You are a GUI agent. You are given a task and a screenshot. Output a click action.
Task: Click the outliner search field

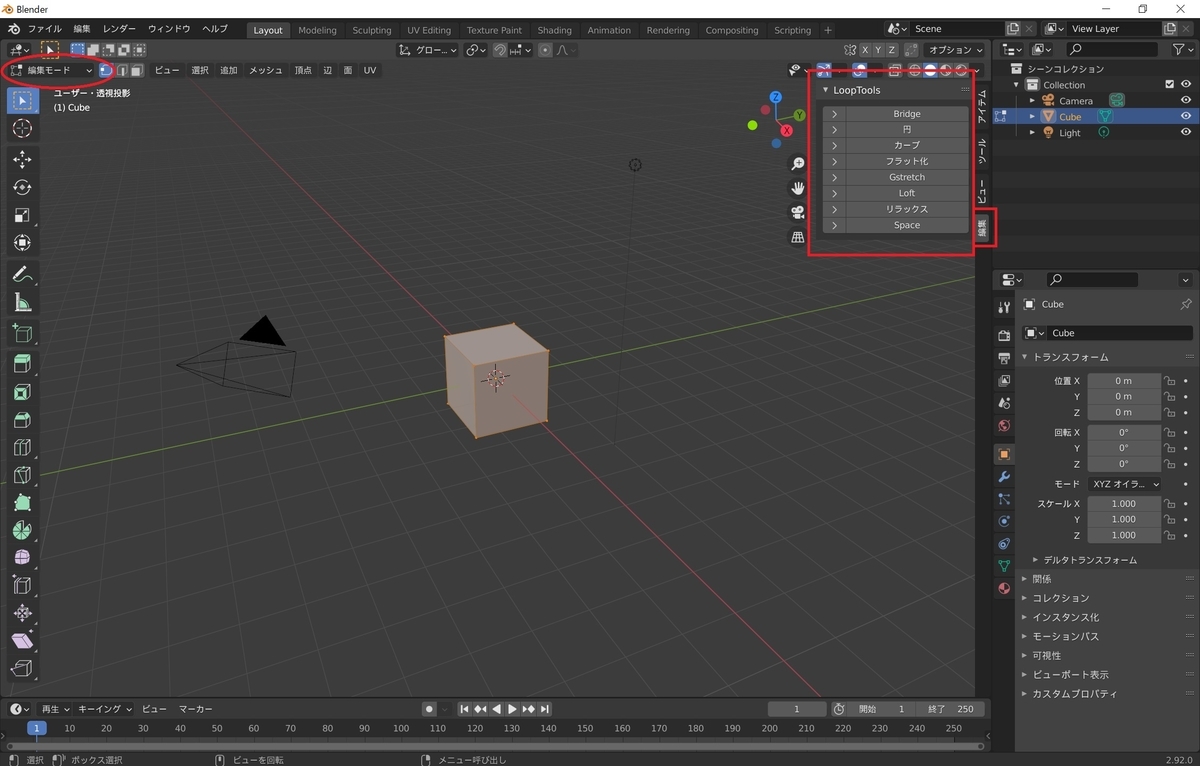(x=1110, y=49)
